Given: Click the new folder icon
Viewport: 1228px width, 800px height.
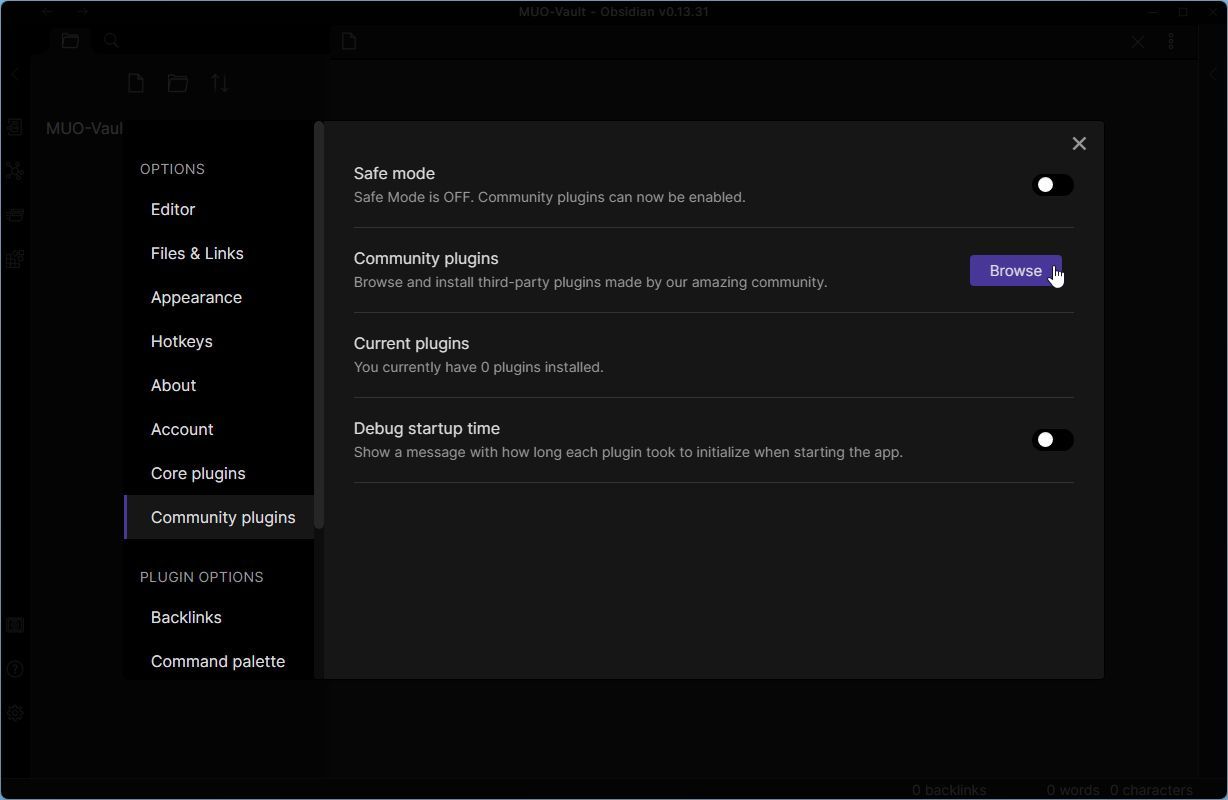Looking at the screenshot, I should (x=178, y=84).
